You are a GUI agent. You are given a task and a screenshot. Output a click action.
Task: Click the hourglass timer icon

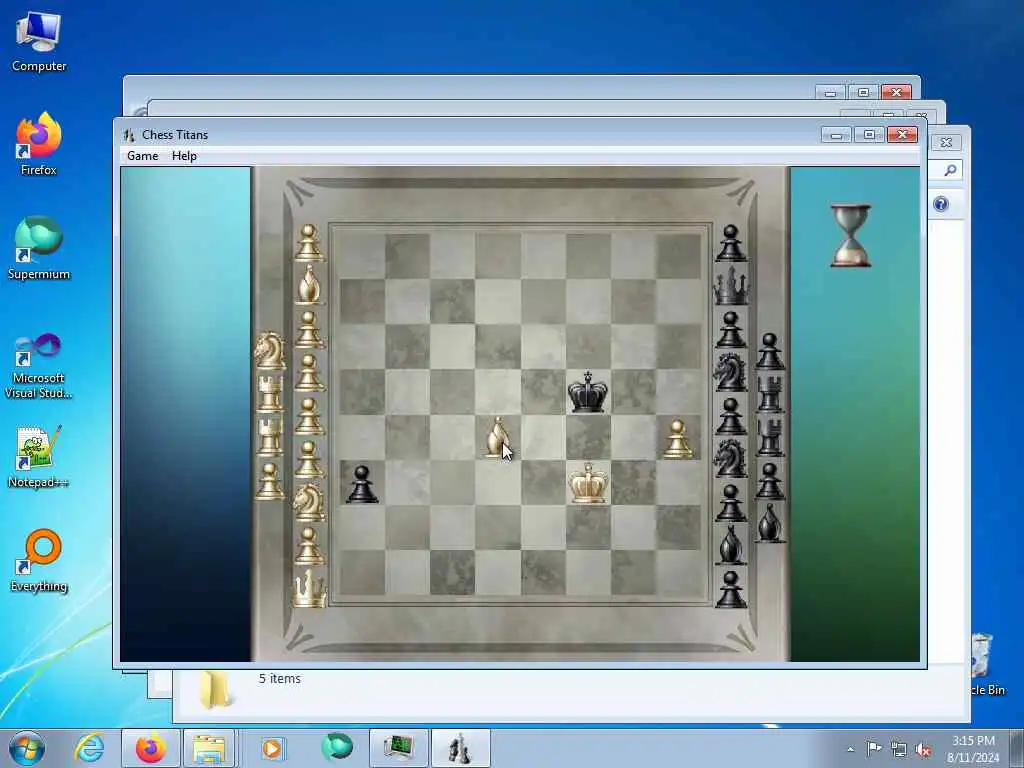850,236
